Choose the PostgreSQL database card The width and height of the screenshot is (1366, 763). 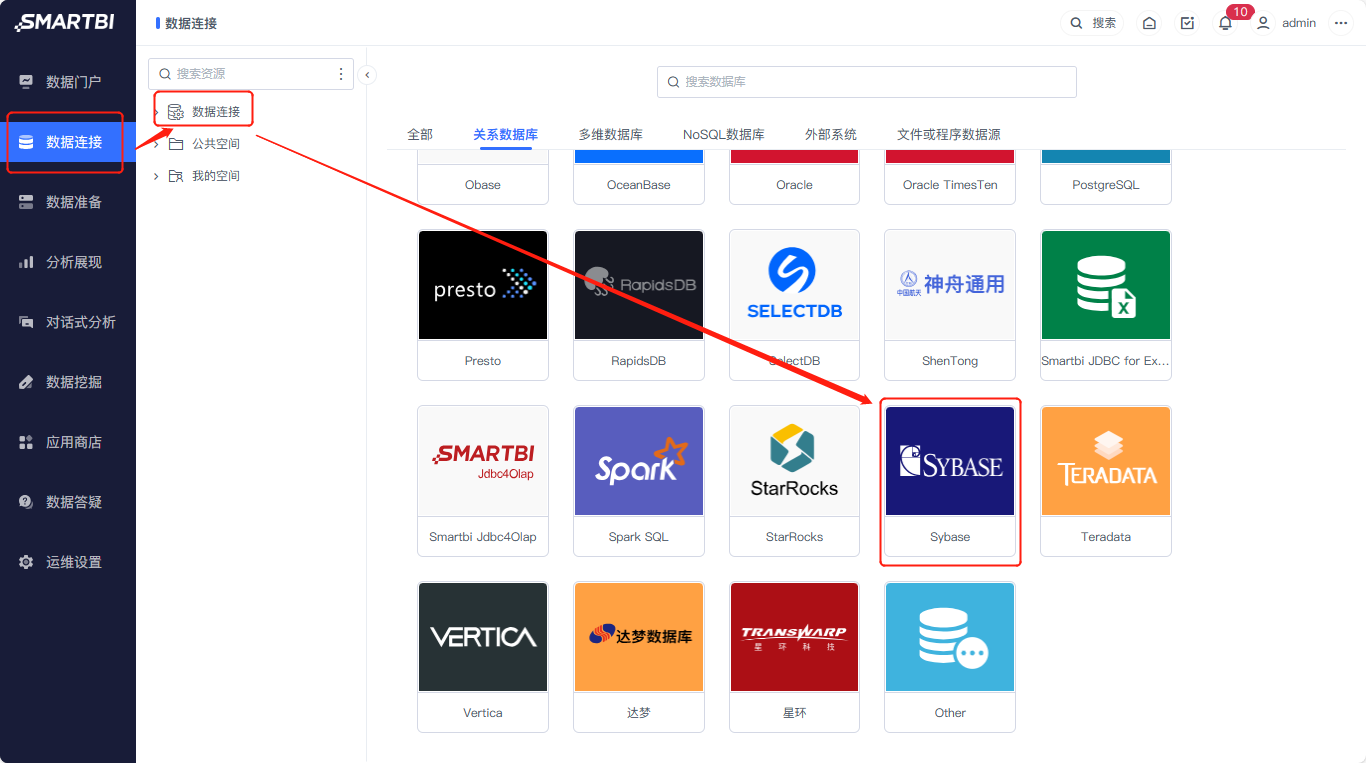coord(1106,178)
